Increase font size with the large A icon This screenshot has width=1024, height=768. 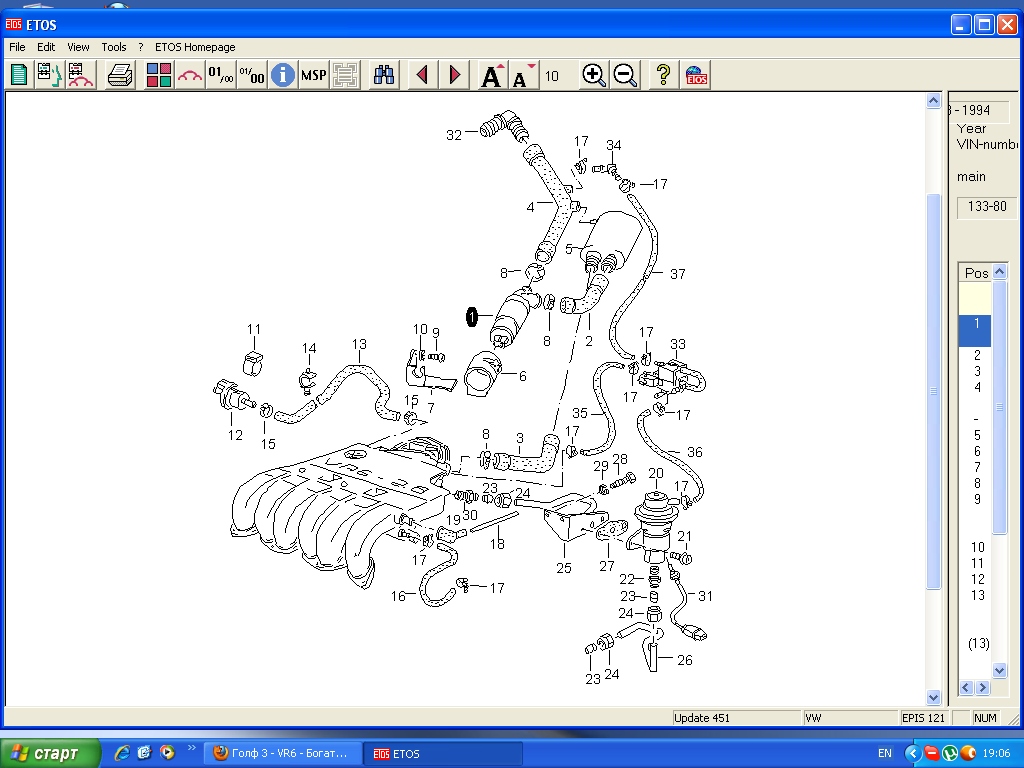point(491,75)
